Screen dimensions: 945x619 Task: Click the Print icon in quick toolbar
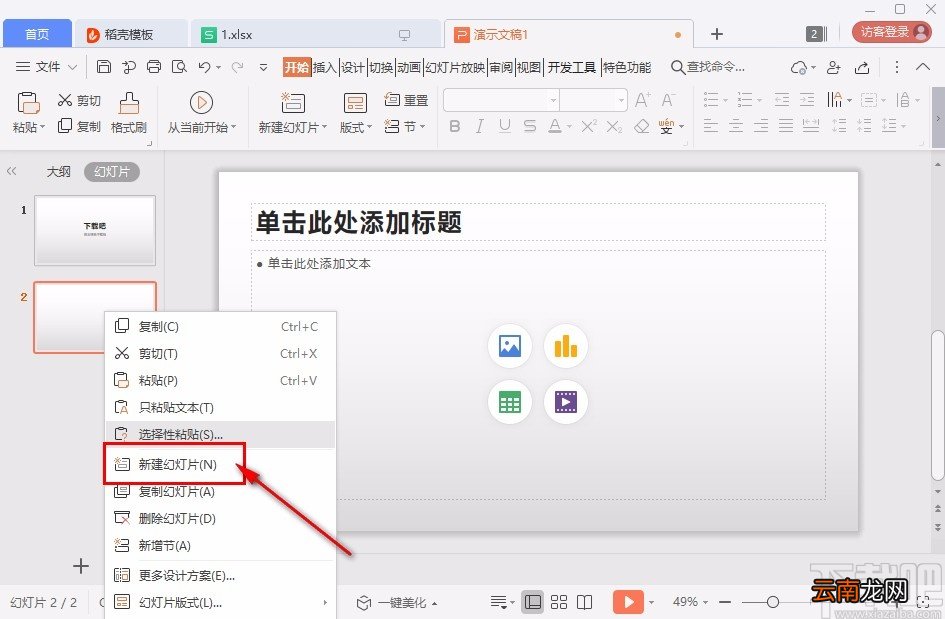pyautogui.click(x=154, y=67)
